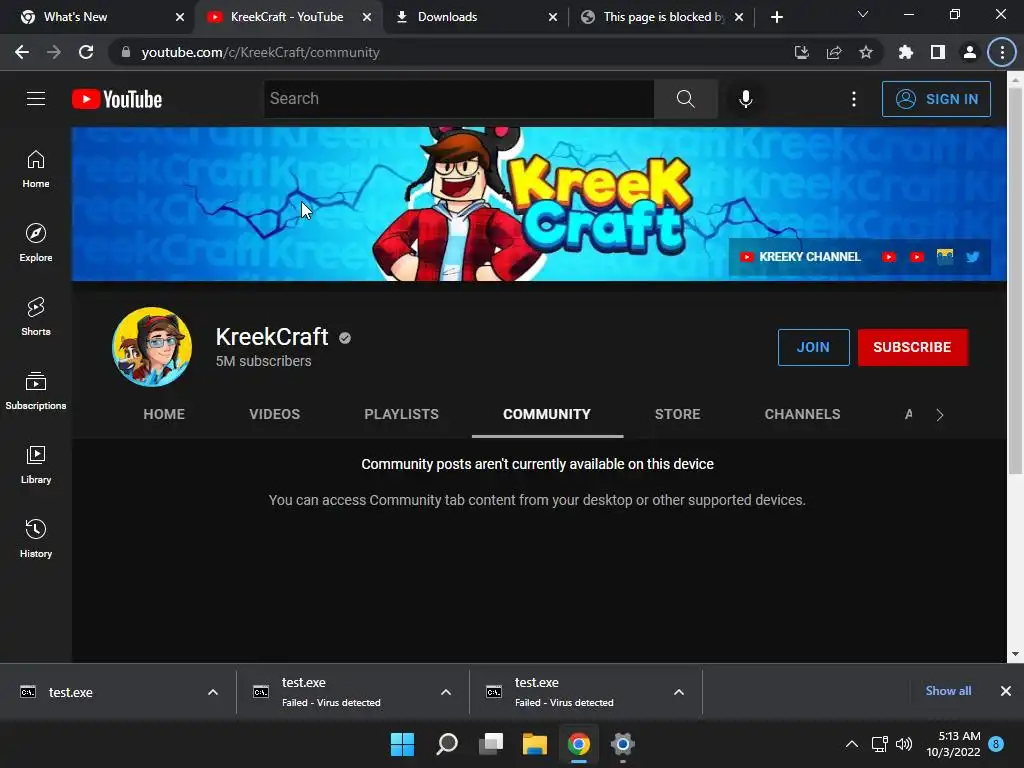Click the install app icon in address bar
The height and width of the screenshot is (768, 1024).
point(802,52)
